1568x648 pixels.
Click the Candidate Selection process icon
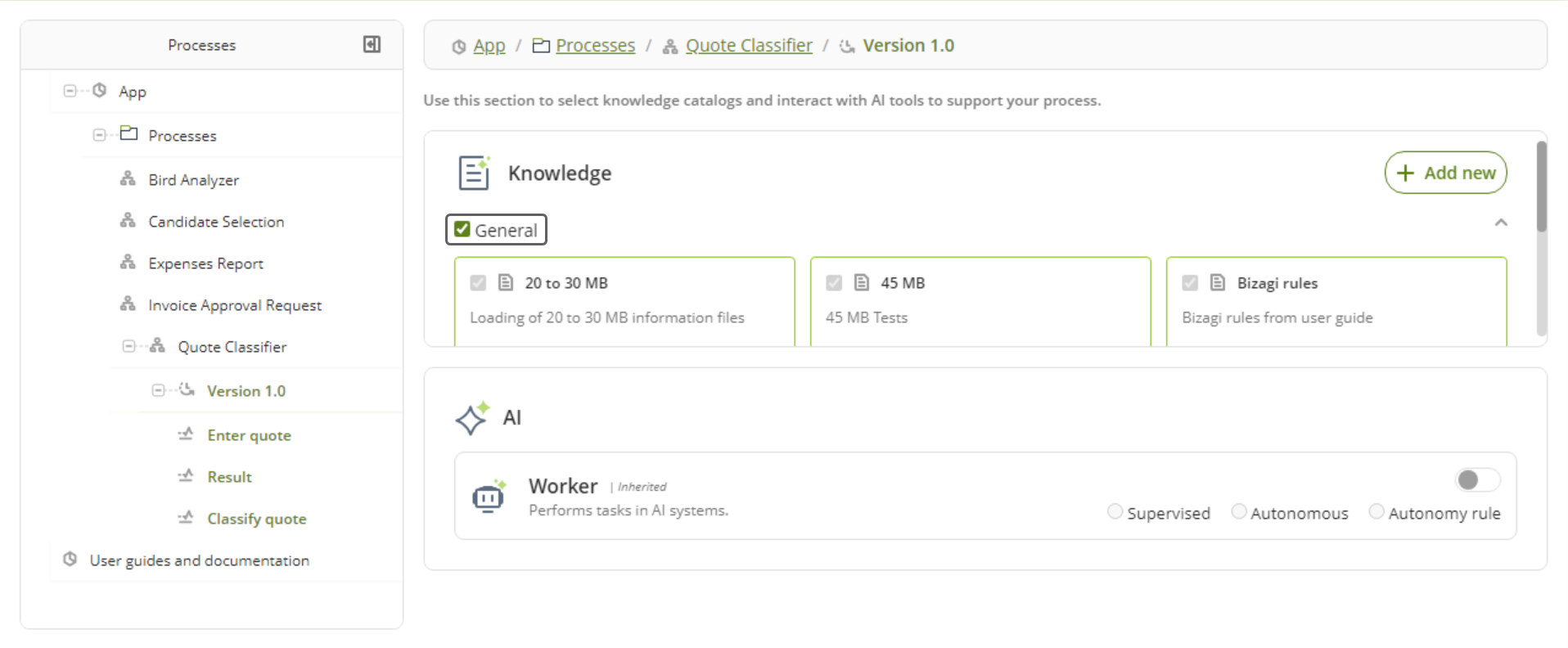[128, 221]
